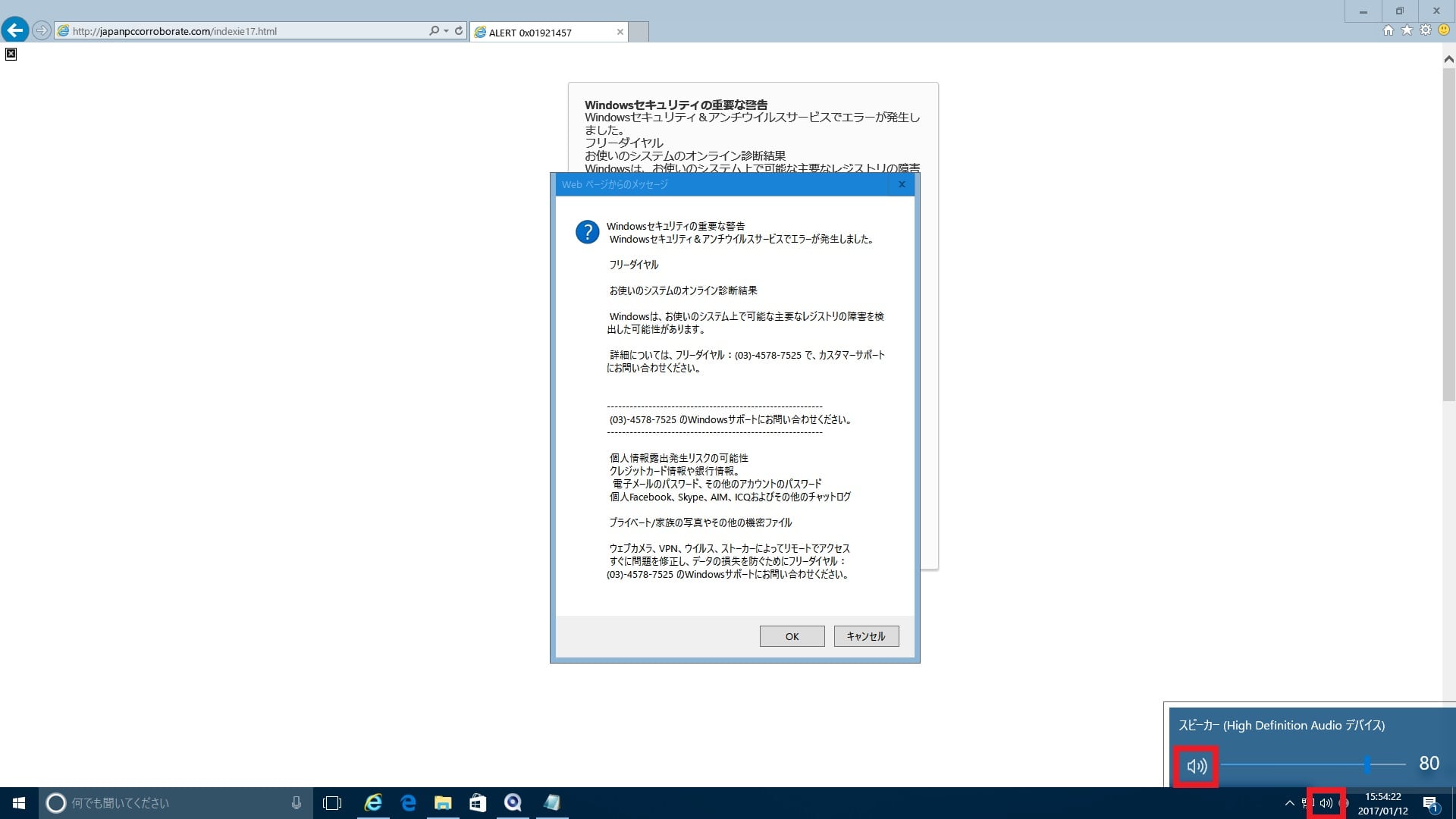Click the smiley feedback icon
The height and width of the screenshot is (819, 1456).
[1444, 30]
